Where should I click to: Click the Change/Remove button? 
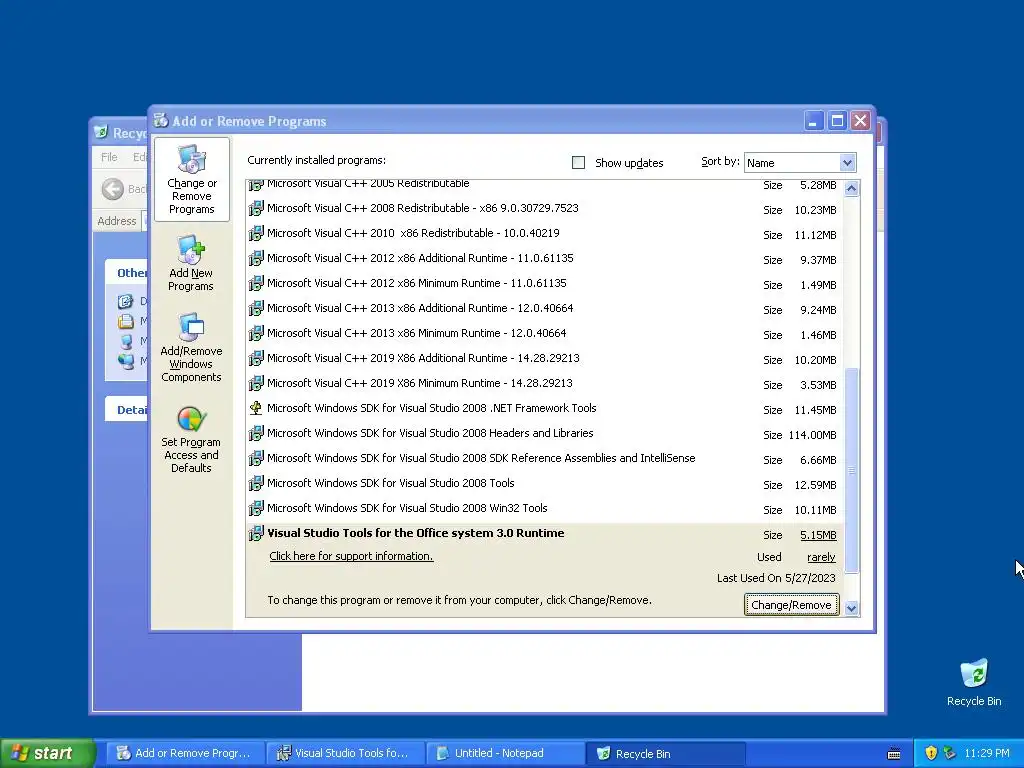pyautogui.click(x=791, y=605)
